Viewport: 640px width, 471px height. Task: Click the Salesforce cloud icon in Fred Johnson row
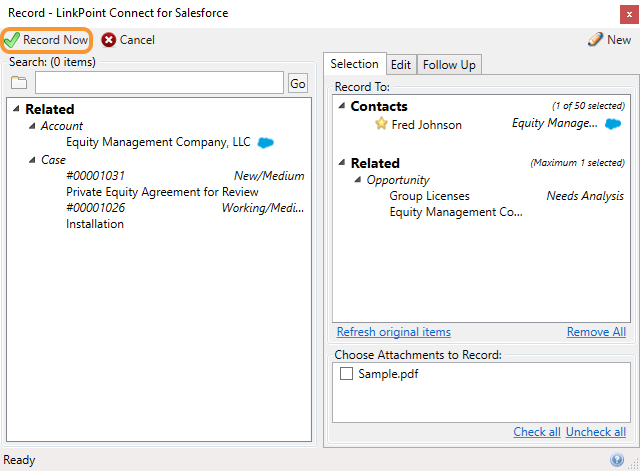pyautogui.click(x=613, y=124)
